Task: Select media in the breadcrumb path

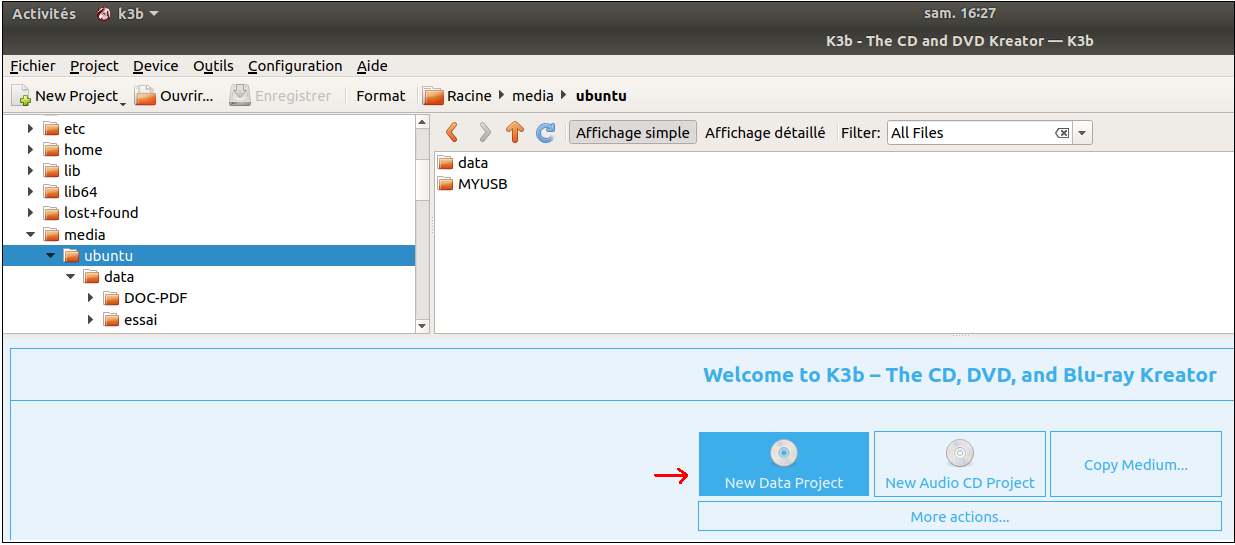Action: 532,96
